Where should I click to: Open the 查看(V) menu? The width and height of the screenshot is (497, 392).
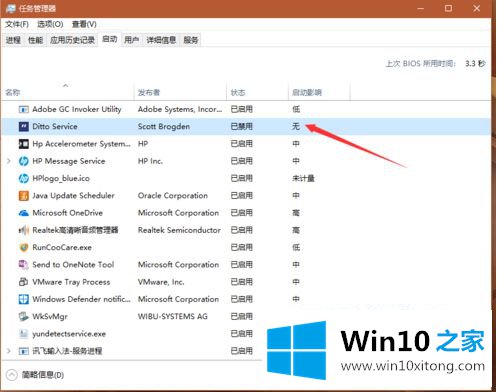[84, 24]
